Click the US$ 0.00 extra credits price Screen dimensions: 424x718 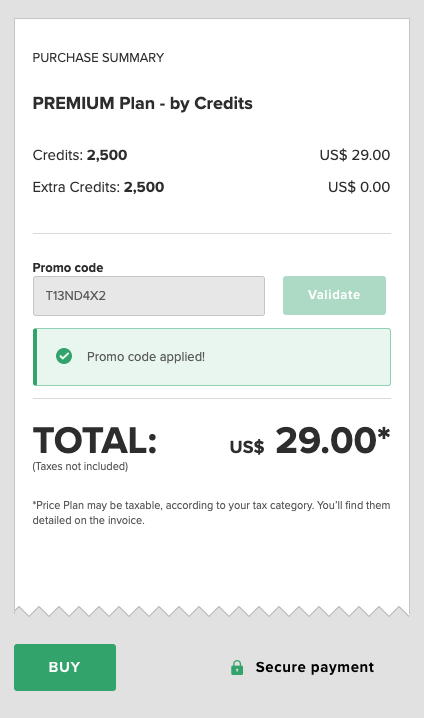point(359,187)
